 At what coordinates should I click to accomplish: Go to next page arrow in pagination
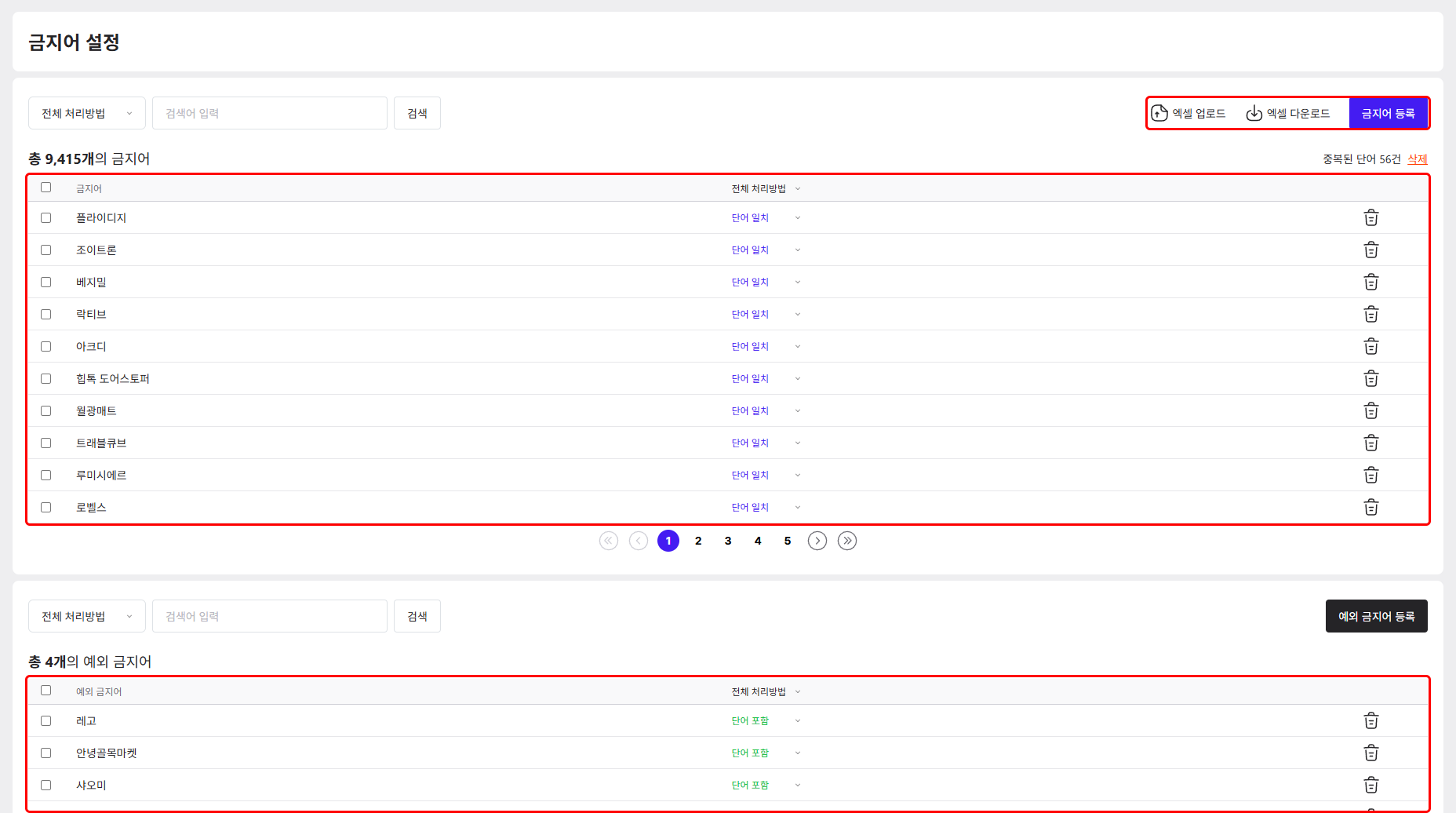point(817,541)
